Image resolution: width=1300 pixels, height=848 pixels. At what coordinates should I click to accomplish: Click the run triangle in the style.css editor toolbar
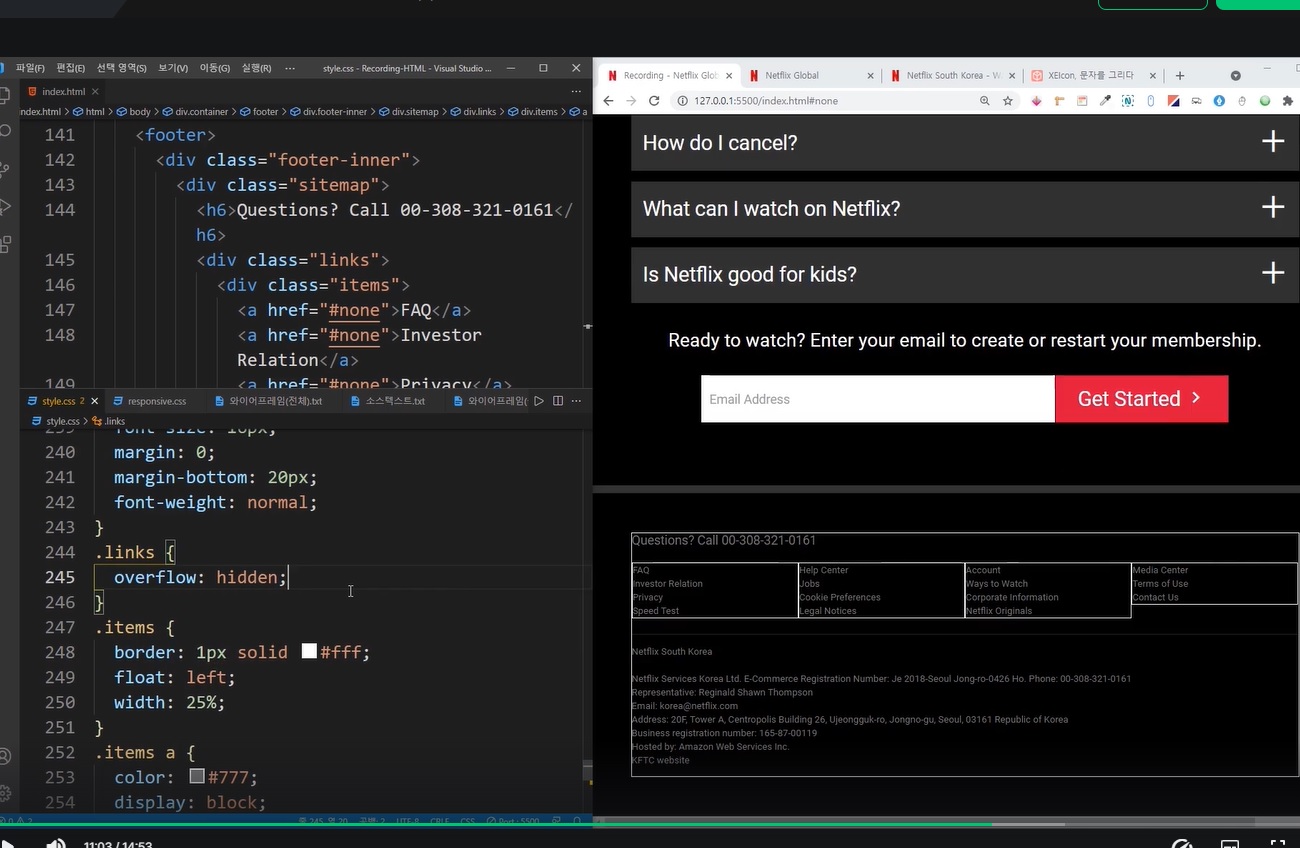(539, 401)
